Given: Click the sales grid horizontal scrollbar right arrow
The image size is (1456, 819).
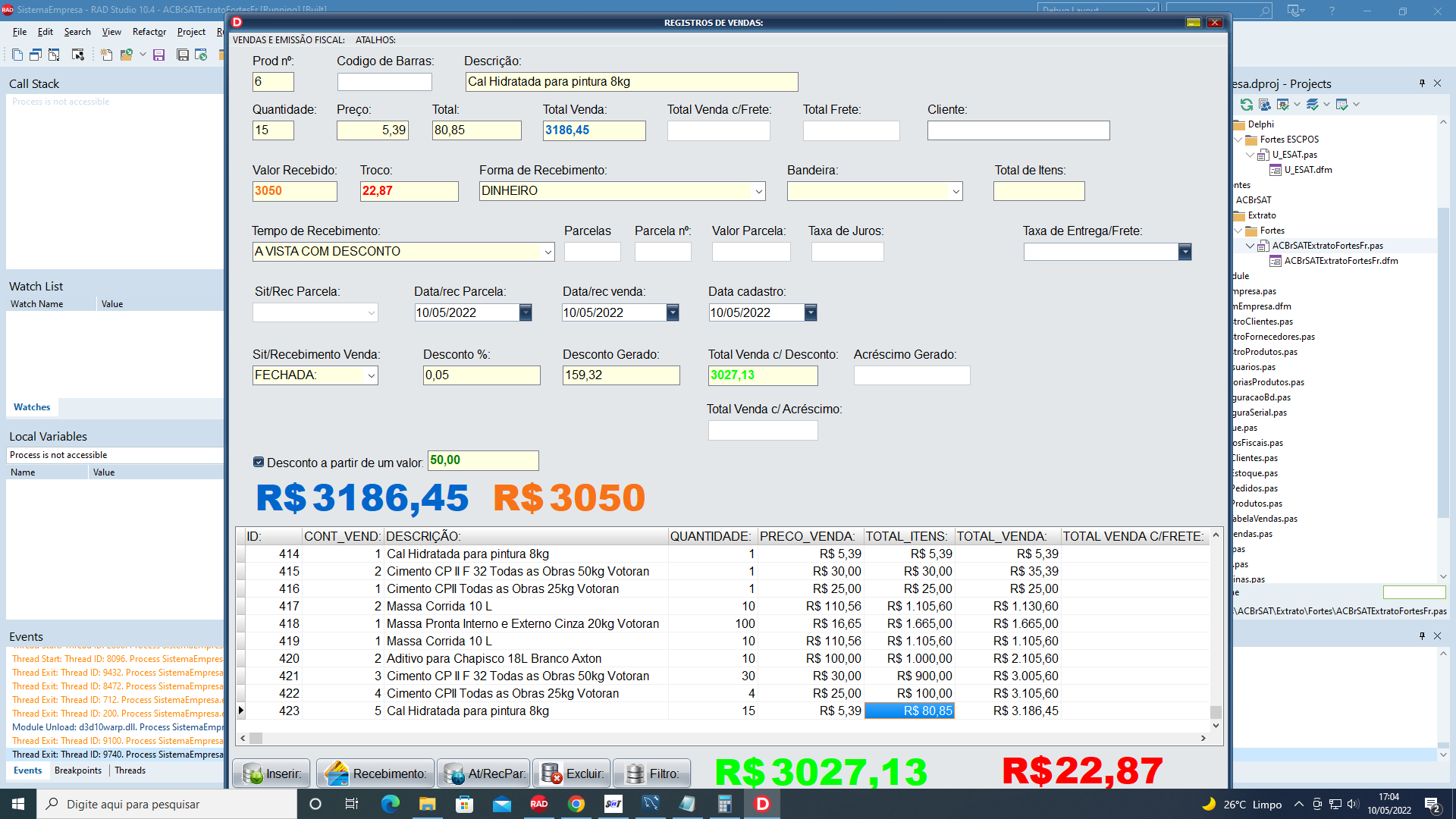Looking at the screenshot, I should tap(1203, 738).
